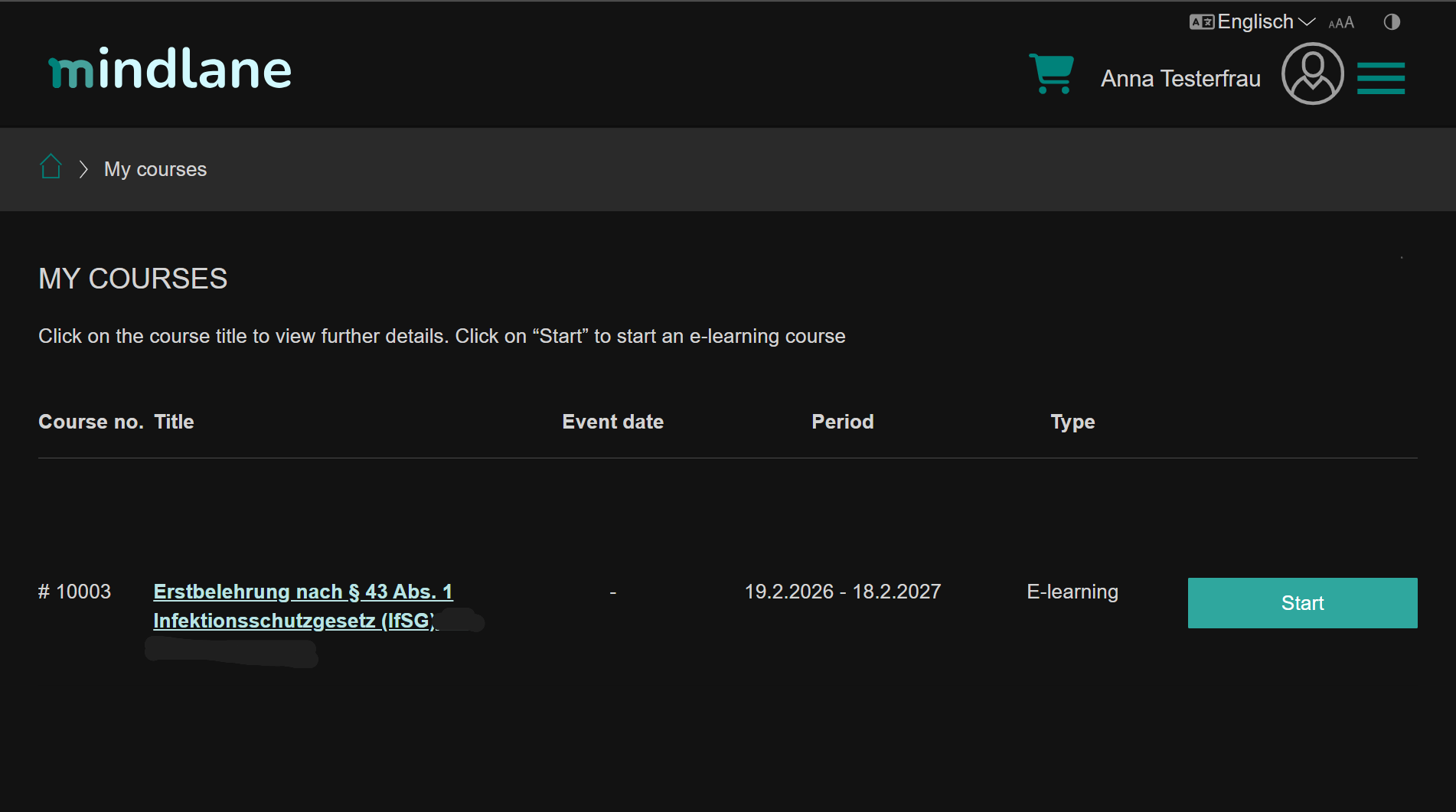Open the shopping cart
Screen dimensions: 1456x812
click(1052, 73)
